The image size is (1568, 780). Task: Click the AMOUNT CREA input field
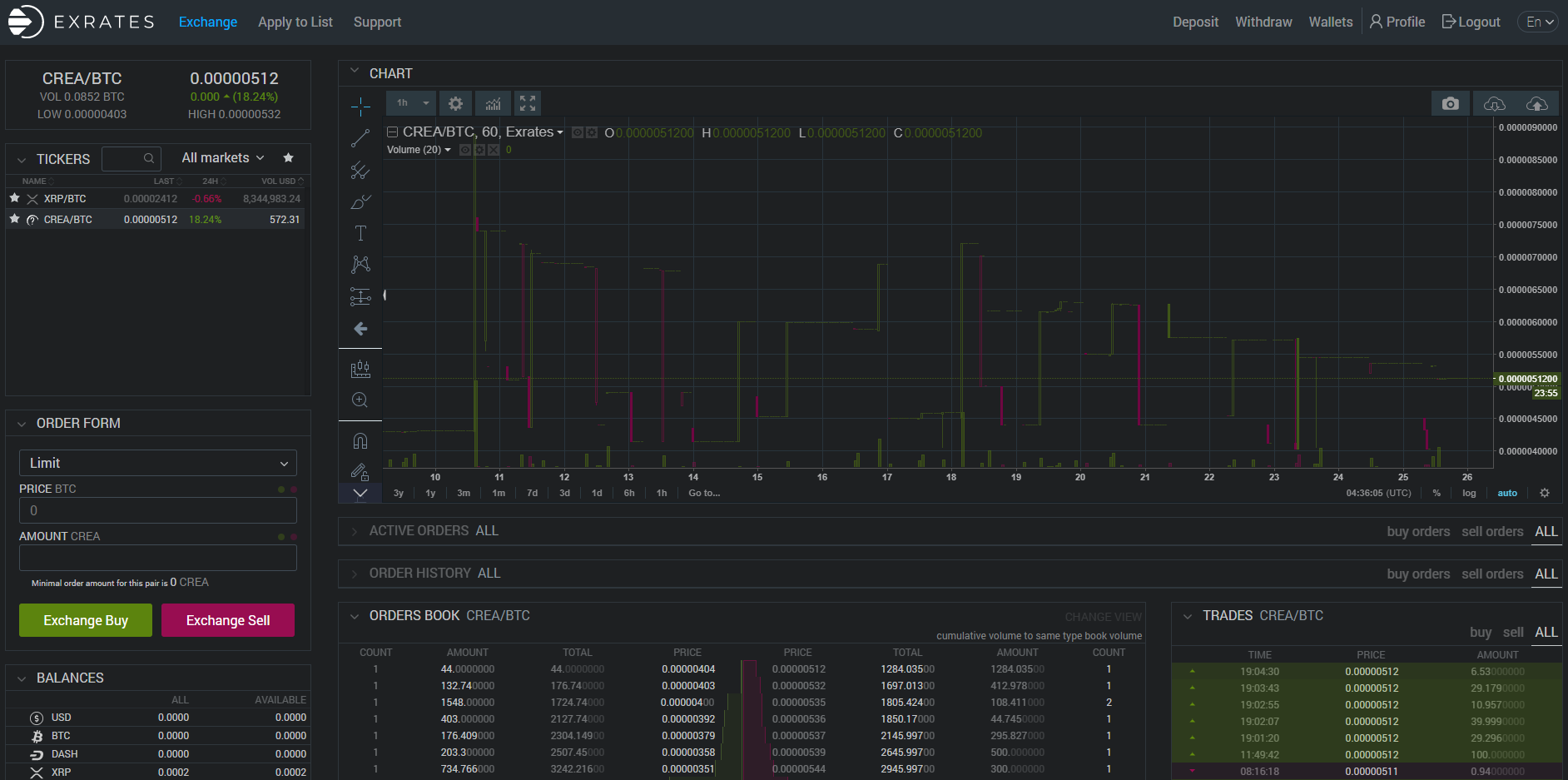(158, 558)
